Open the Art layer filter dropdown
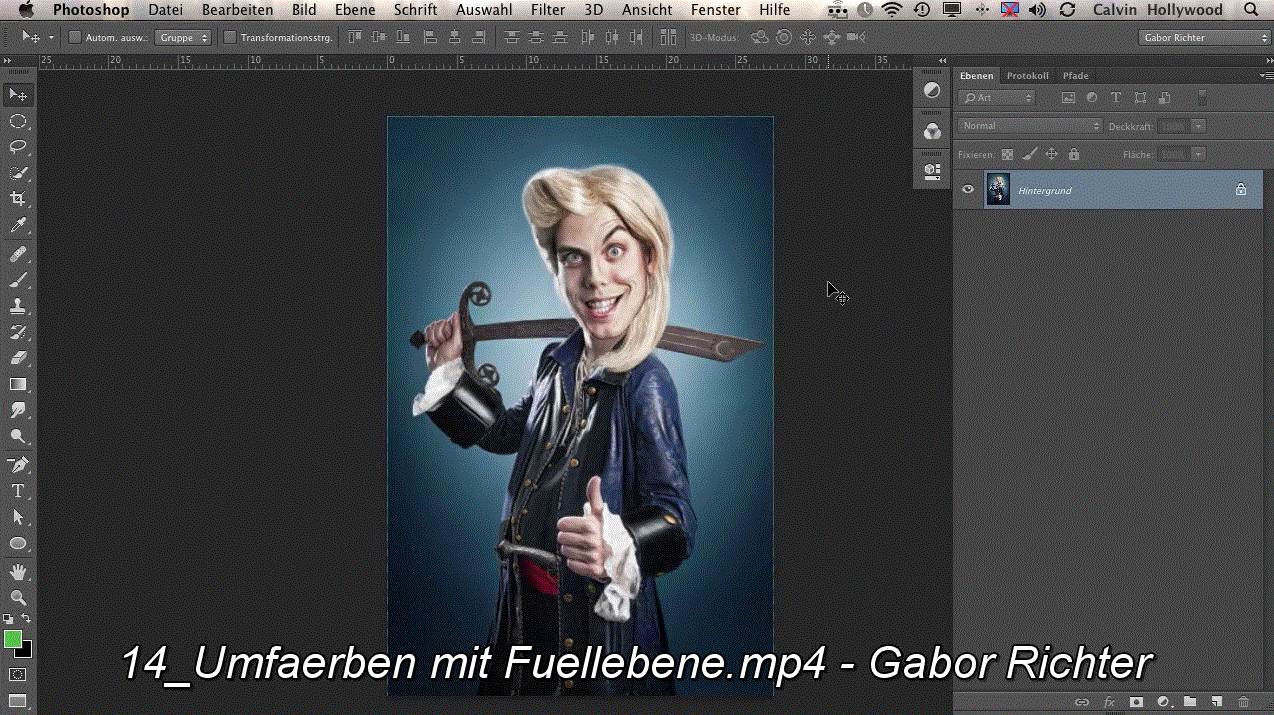The width and height of the screenshot is (1274, 715). pyautogui.click(x=997, y=98)
